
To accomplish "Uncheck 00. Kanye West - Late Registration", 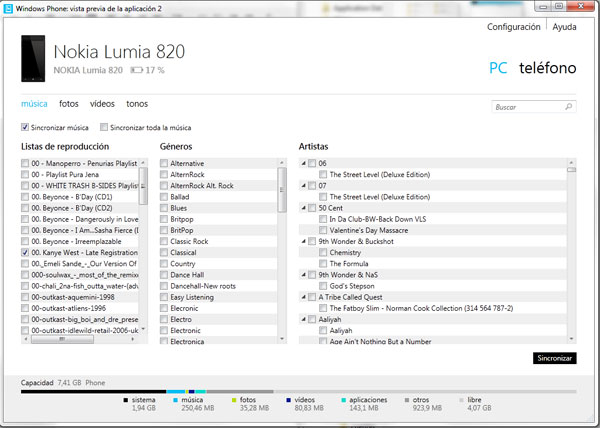I will coord(25,252).
